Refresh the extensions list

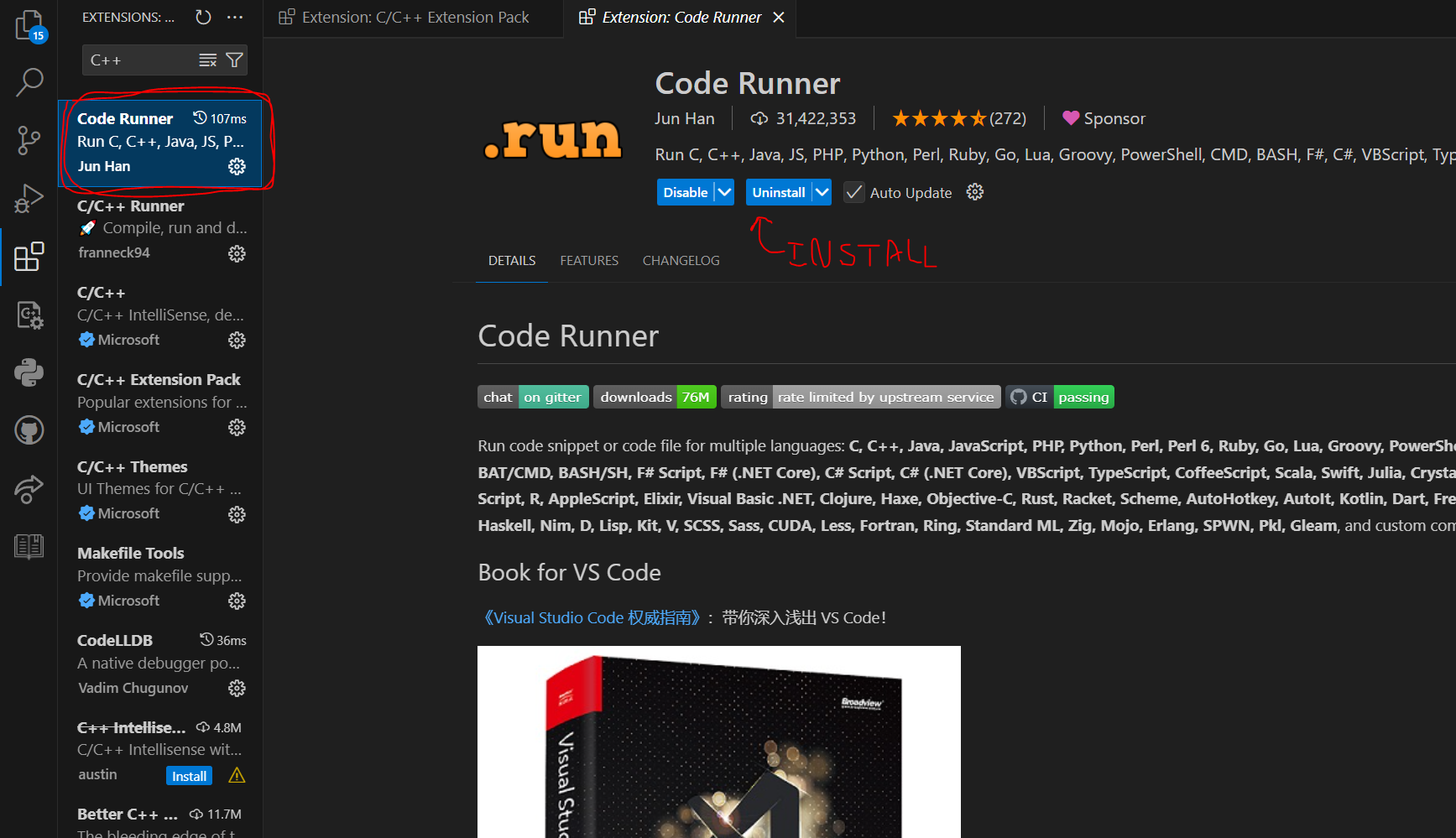(x=202, y=17)
